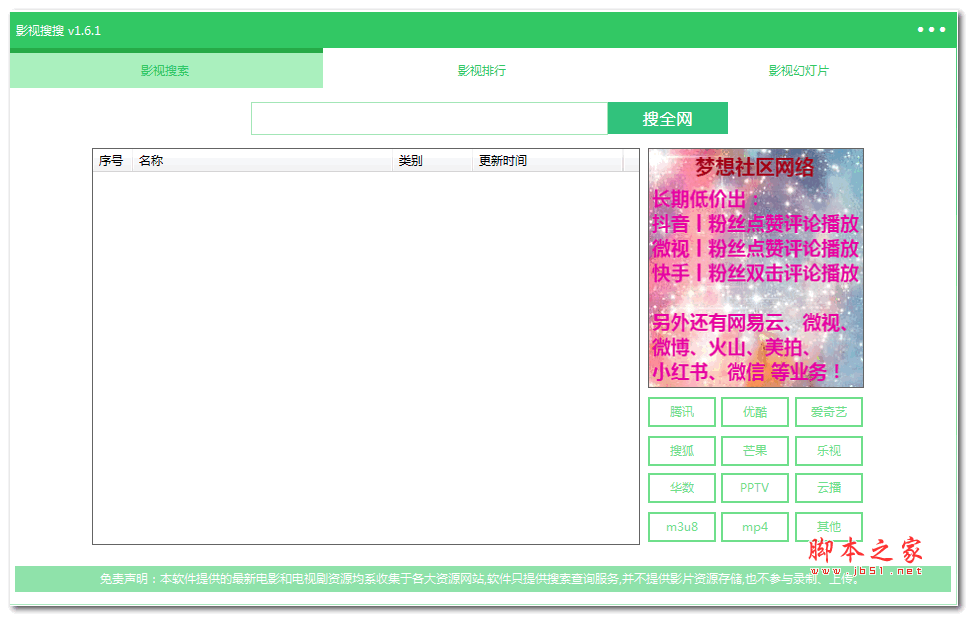The width and height of the screenshot is (969, 617).
Task: Select the 芒果 source button
Action: point(755,451)
